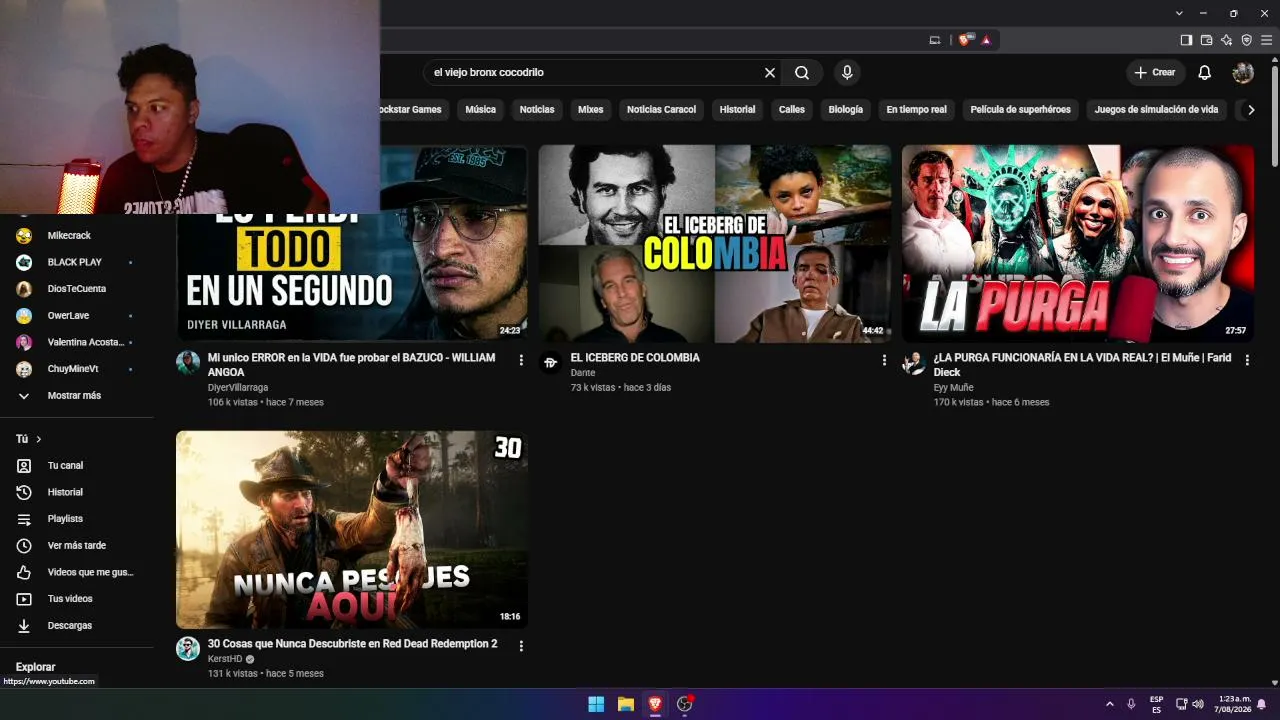Select the Calles filter chip
Viewport: 1280px width, 720px height.
pos(792,109)
